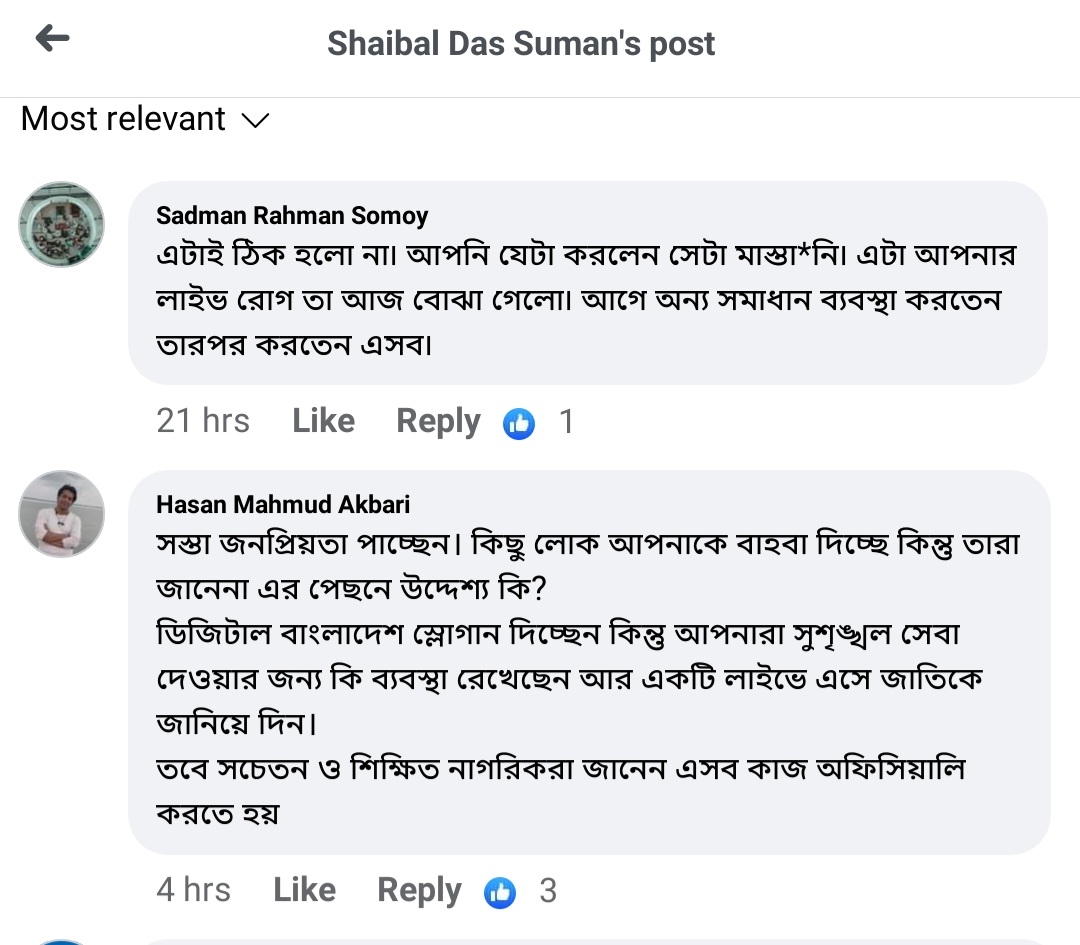Click Hasan Mahmud Akbari's comment text bubble
Screen dimensions: 1080x945
[x=587, y=680]
